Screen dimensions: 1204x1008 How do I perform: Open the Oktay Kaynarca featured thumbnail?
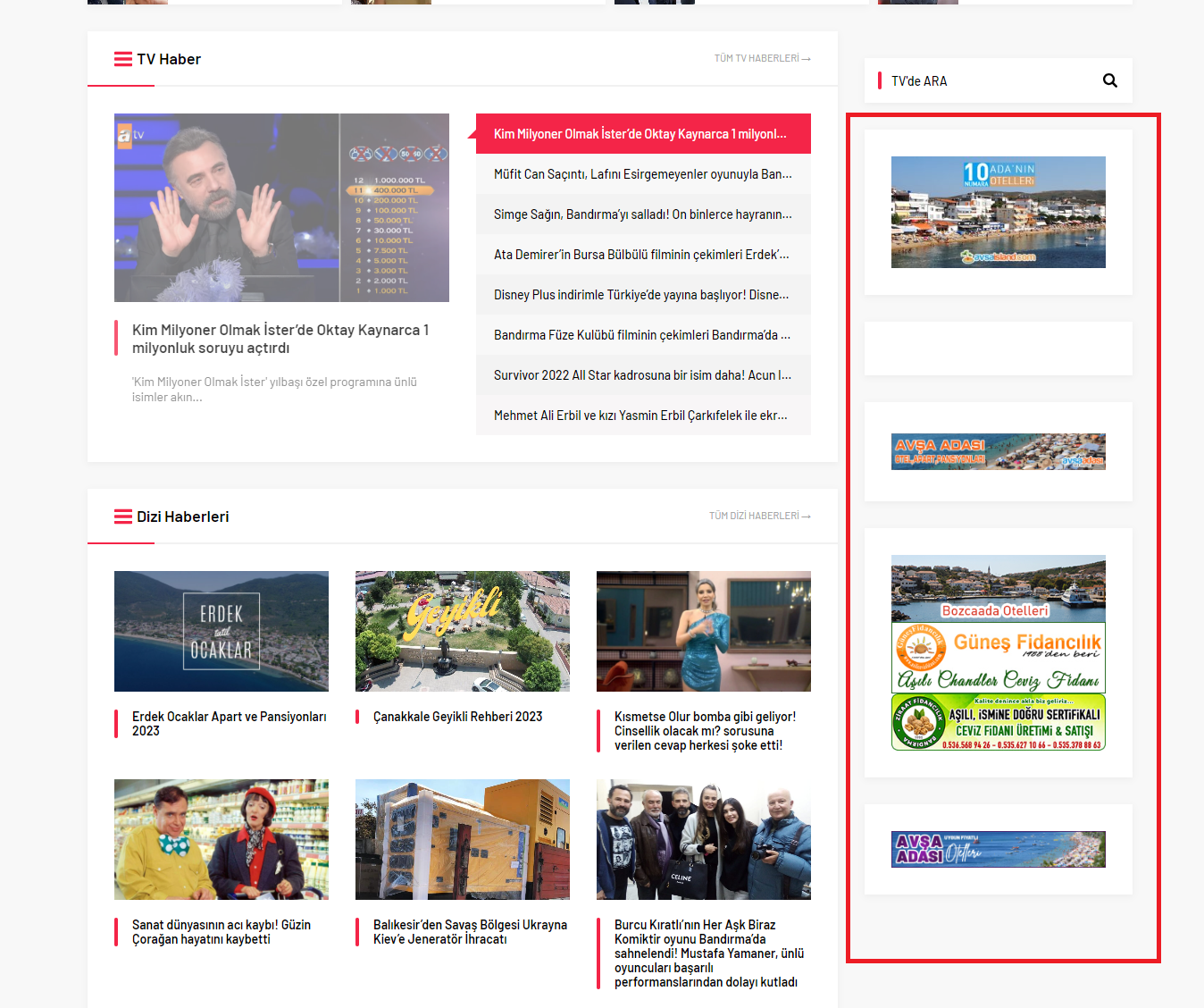281,207
